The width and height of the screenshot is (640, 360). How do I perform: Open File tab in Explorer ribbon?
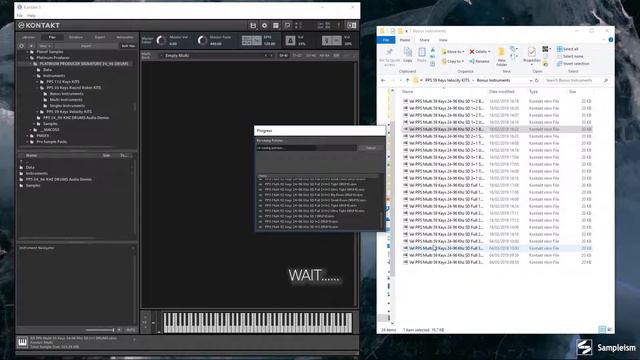386,40
